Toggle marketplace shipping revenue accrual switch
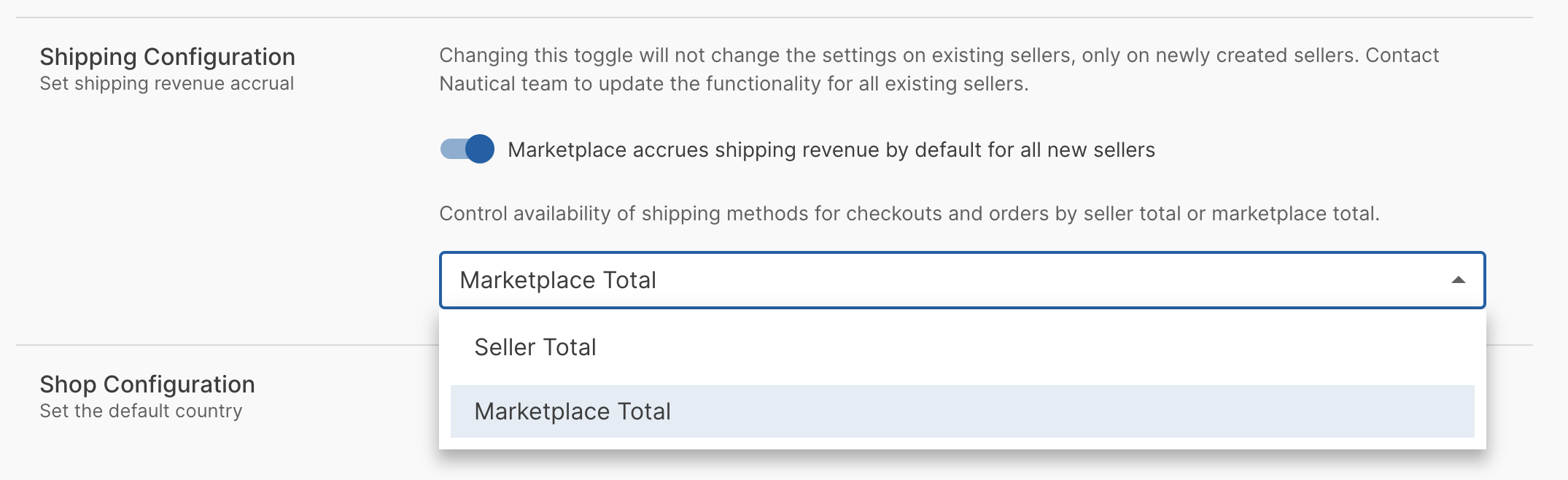 click(x=467, y=150)
